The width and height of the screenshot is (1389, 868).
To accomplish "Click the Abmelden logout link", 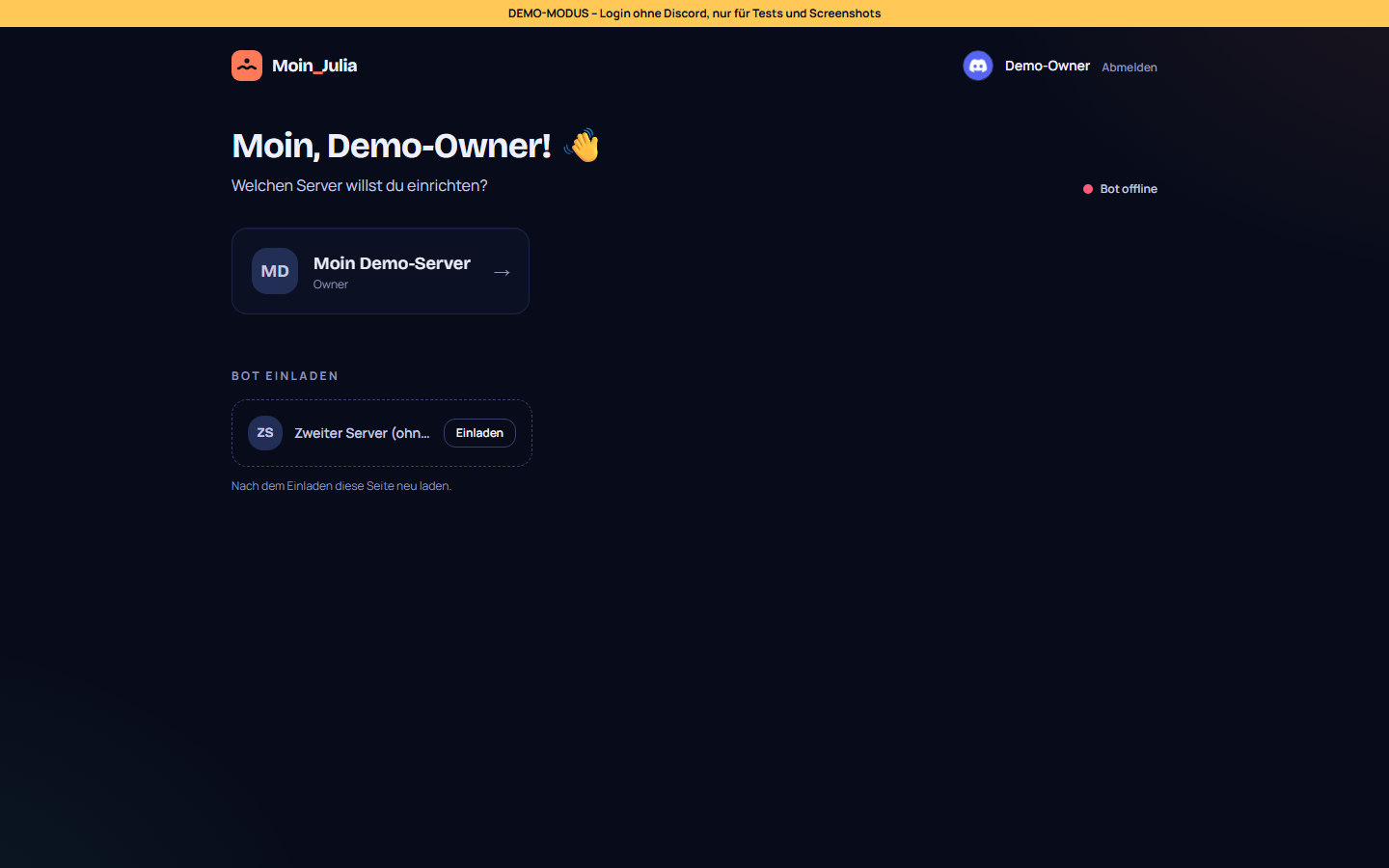I will click(x=1130, y=68).
